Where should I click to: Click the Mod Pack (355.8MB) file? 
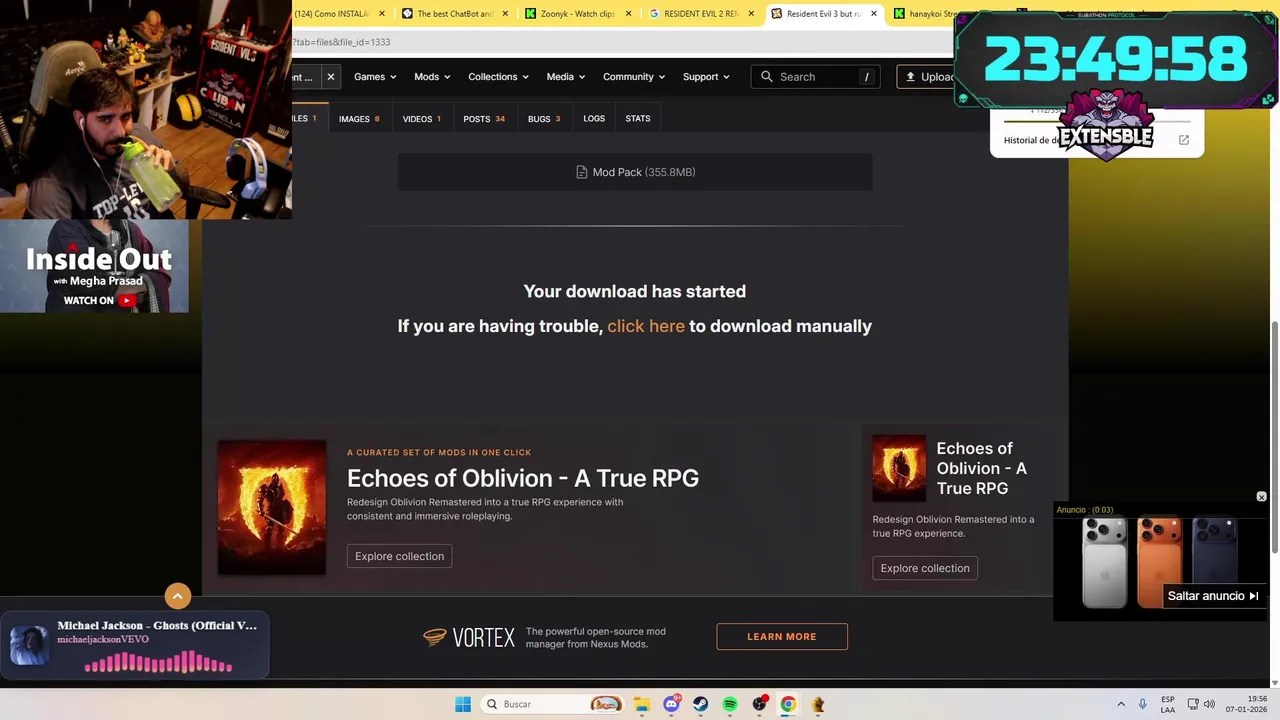(x=635, y=172)
